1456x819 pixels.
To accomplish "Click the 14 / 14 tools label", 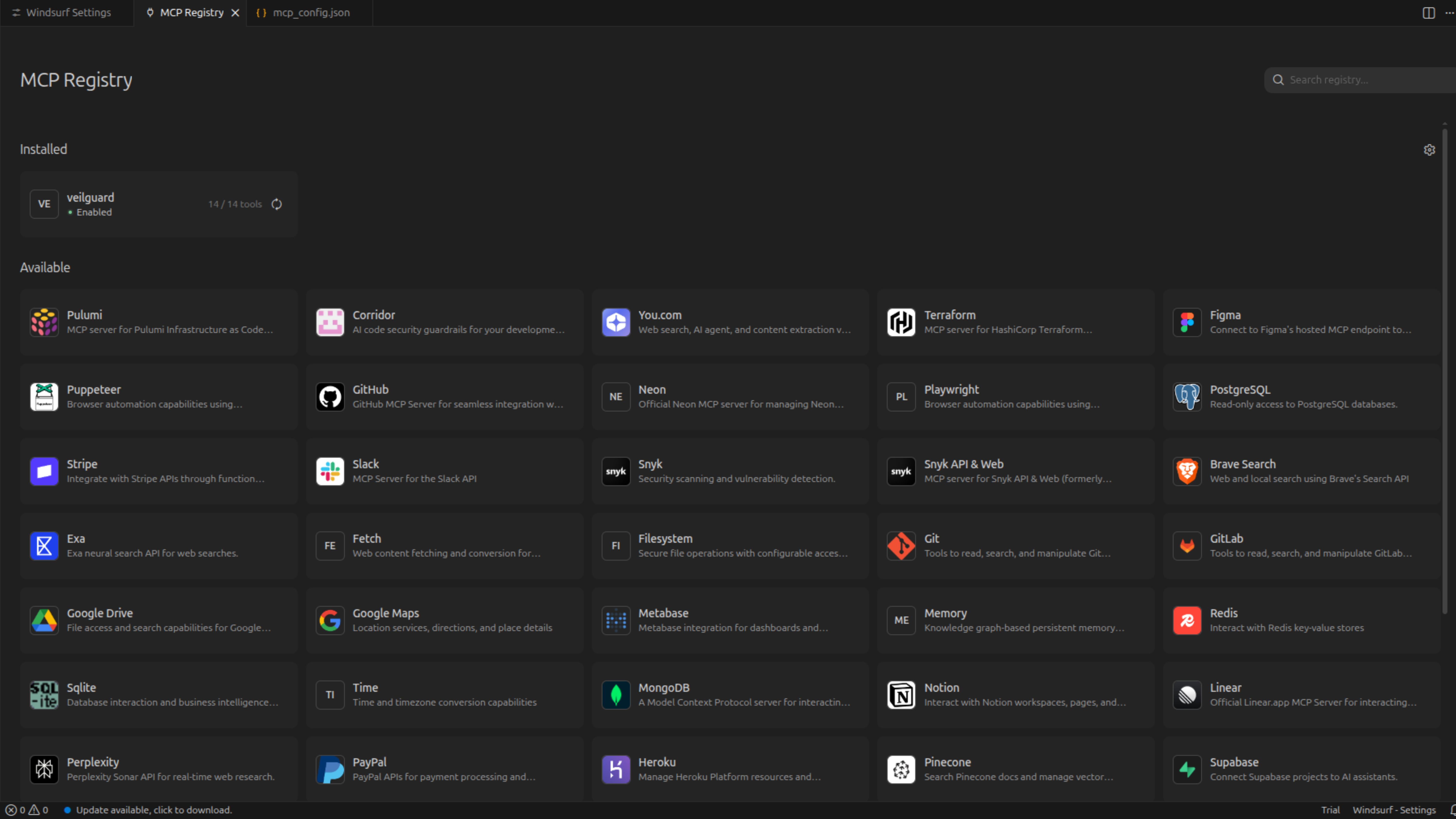I will [235, 204].
